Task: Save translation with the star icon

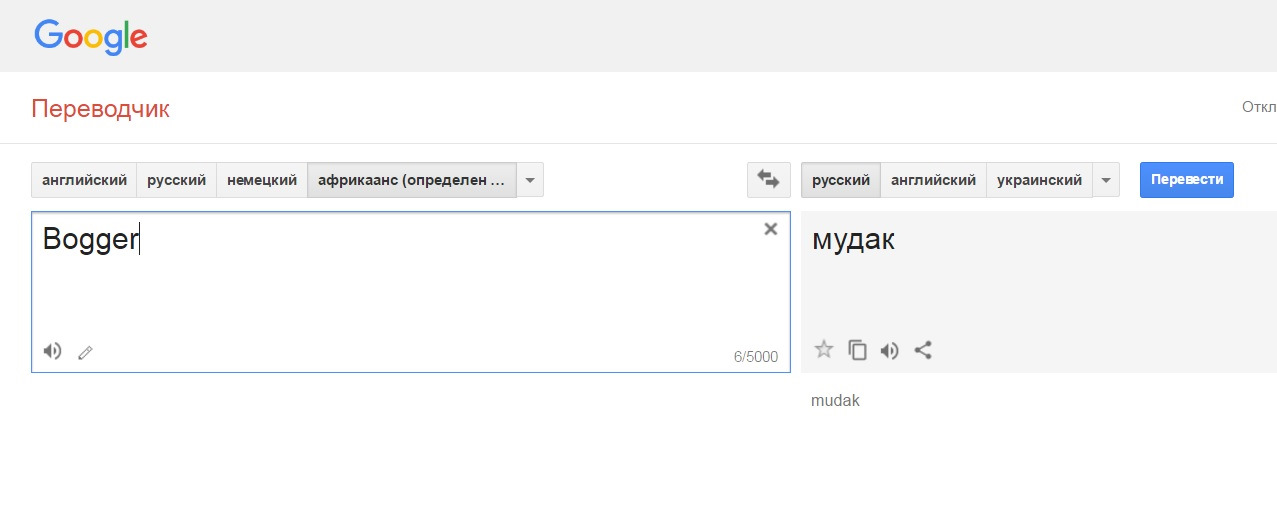Action: tap(824, 350)
